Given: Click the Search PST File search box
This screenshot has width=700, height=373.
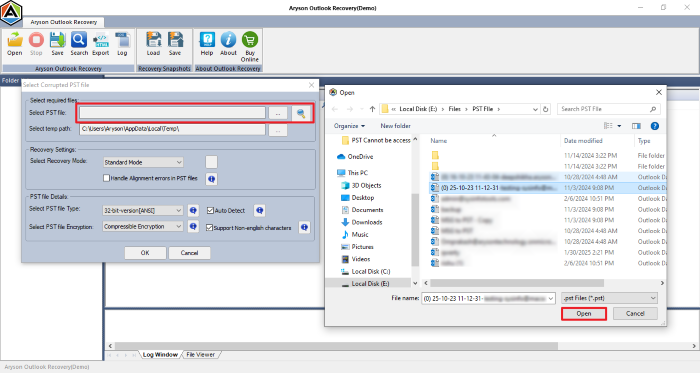Looking at the screenshot, I should [x=608, y=109].
